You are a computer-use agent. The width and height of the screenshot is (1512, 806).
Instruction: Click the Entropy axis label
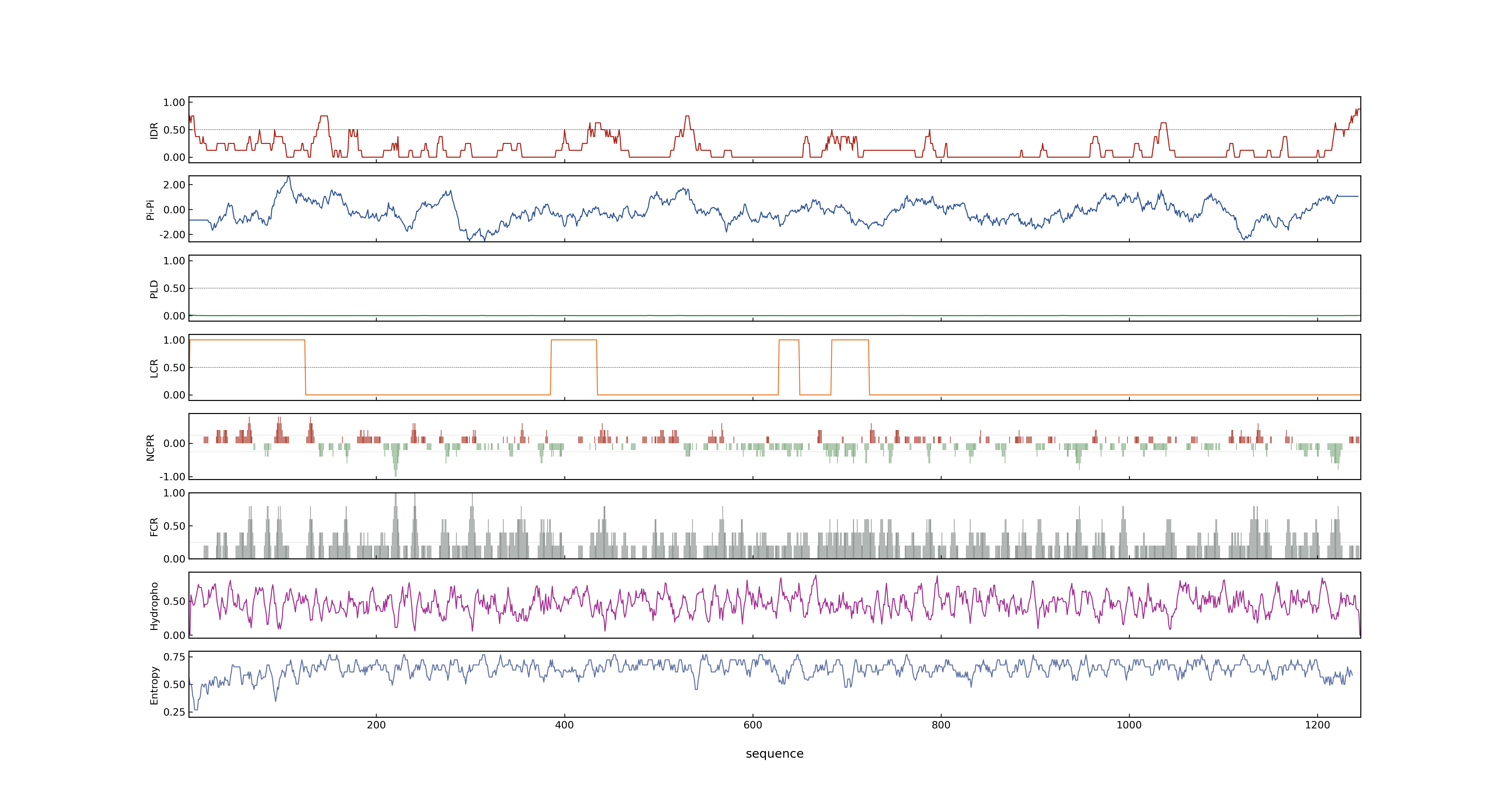(154, 685)
